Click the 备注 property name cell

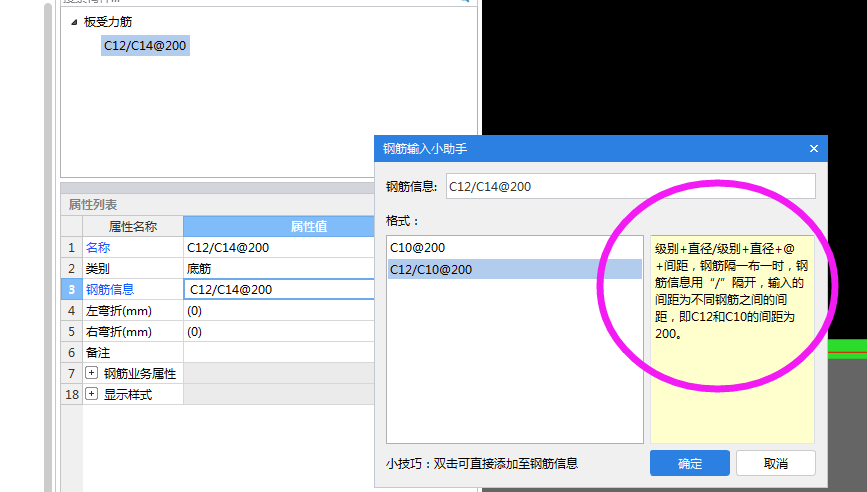(x=133, y=353)
